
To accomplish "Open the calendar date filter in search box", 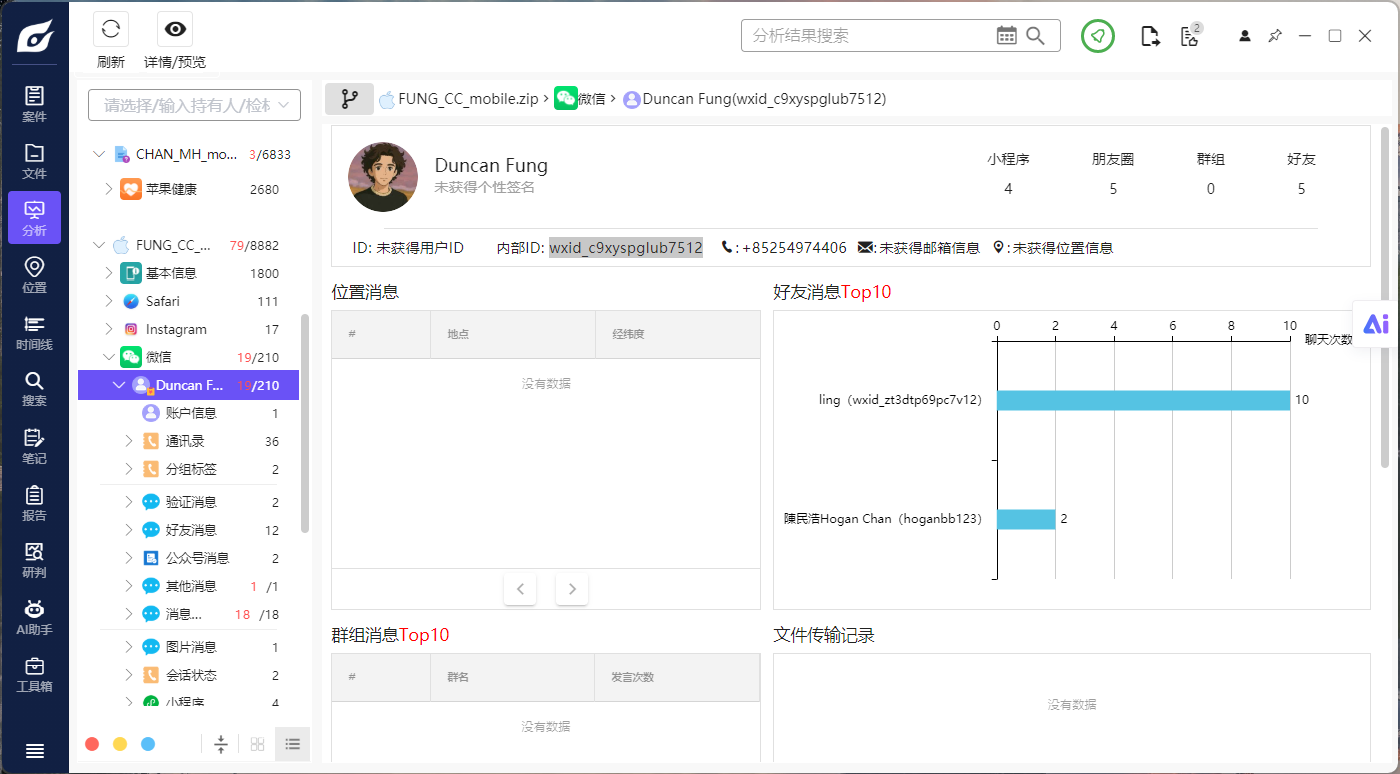I will click(x=1007, y=36).
